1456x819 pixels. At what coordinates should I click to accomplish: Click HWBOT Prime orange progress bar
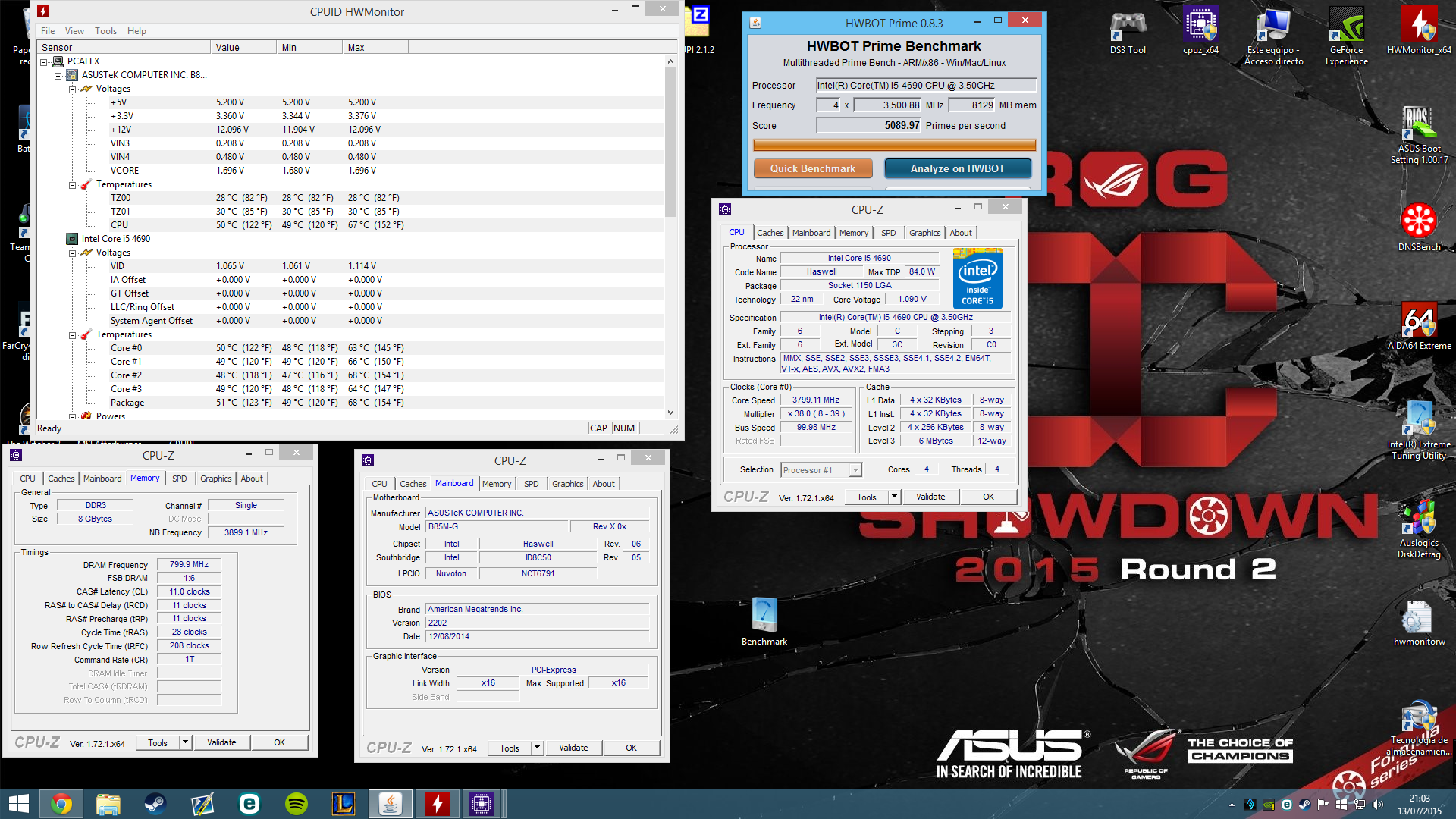[894, 145]
